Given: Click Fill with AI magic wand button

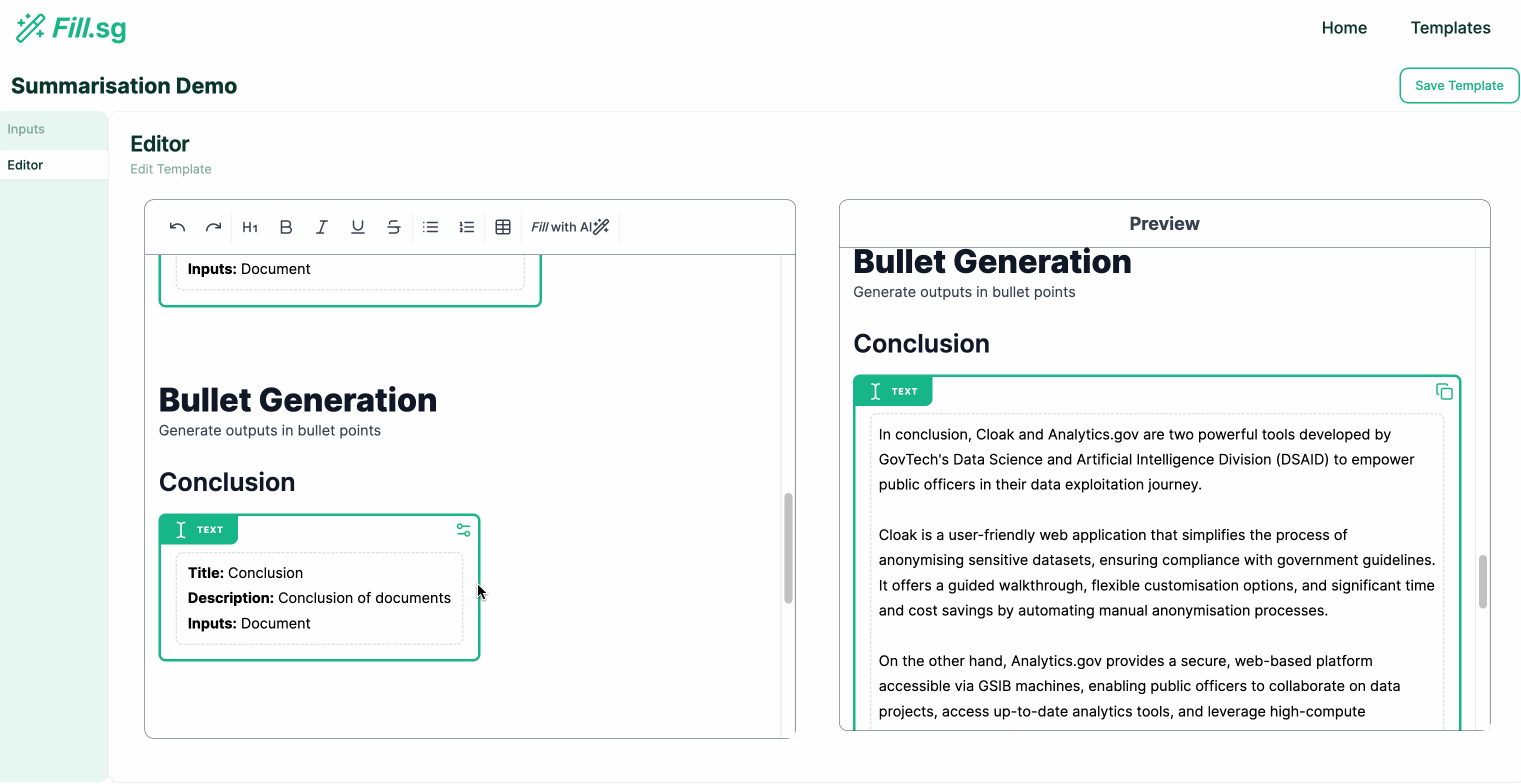Looking at the screenshot, I should coord(570,227).
